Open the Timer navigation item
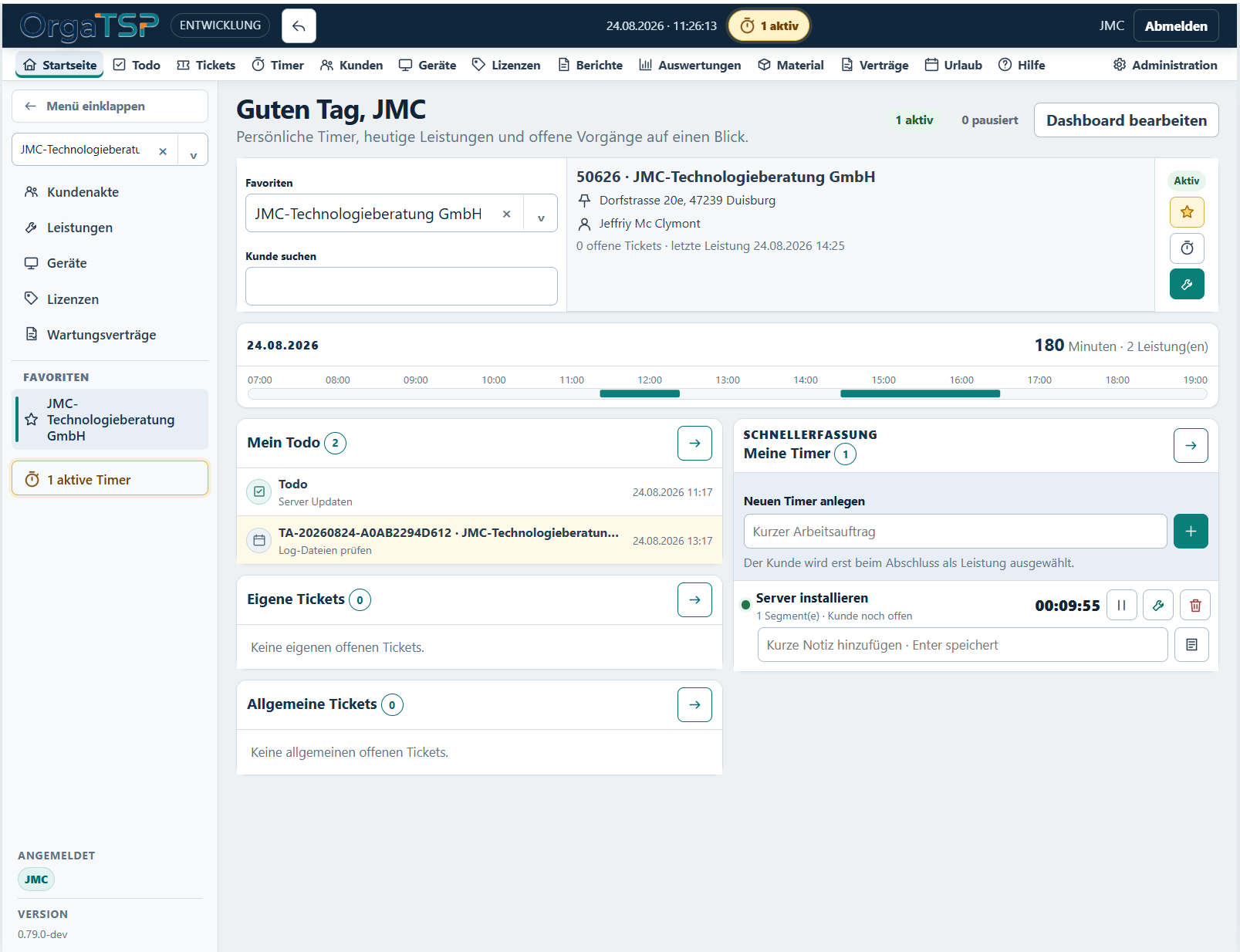The width and height of the screenshot is (1240, 952). 278,65
